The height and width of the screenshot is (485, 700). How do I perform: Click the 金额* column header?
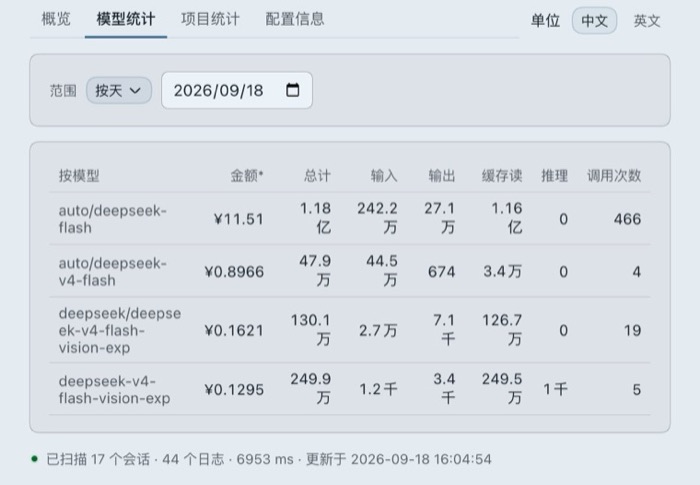(x=247, y=176)
